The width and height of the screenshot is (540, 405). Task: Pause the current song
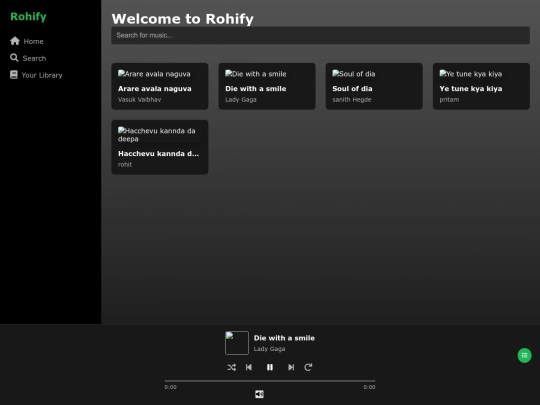point(270,367)
